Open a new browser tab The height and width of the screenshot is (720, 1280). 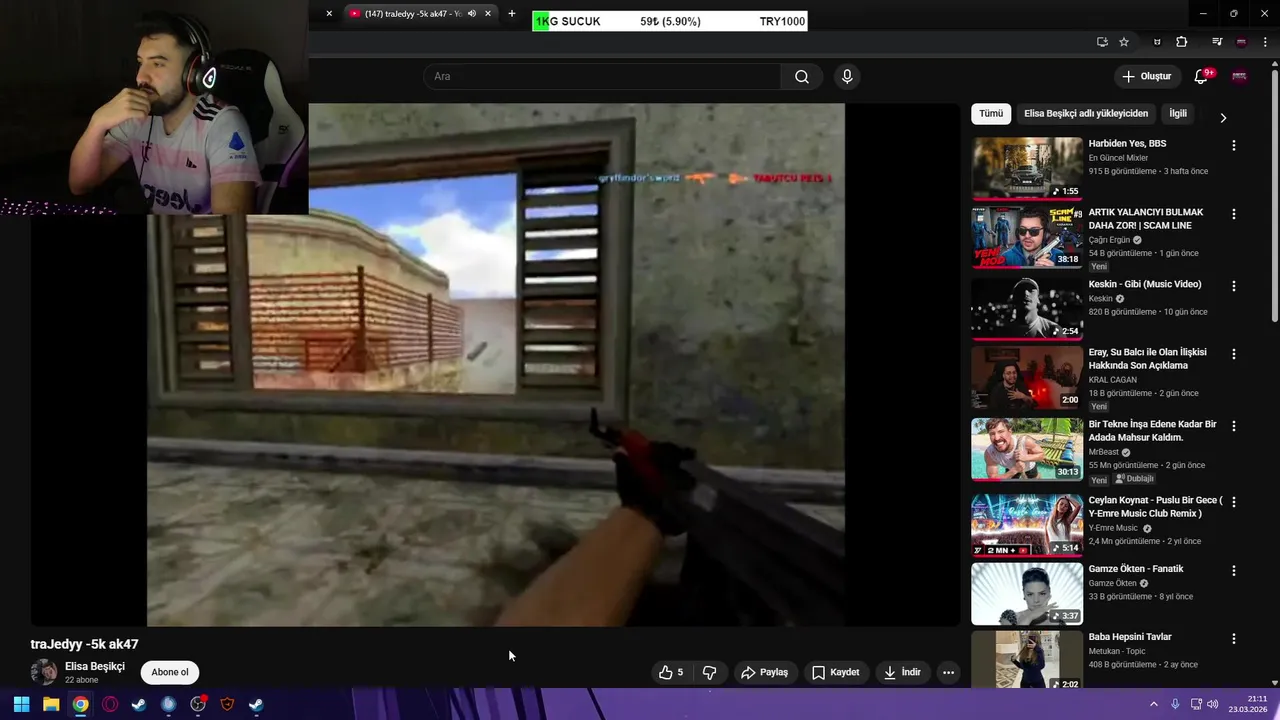(512, 13)
